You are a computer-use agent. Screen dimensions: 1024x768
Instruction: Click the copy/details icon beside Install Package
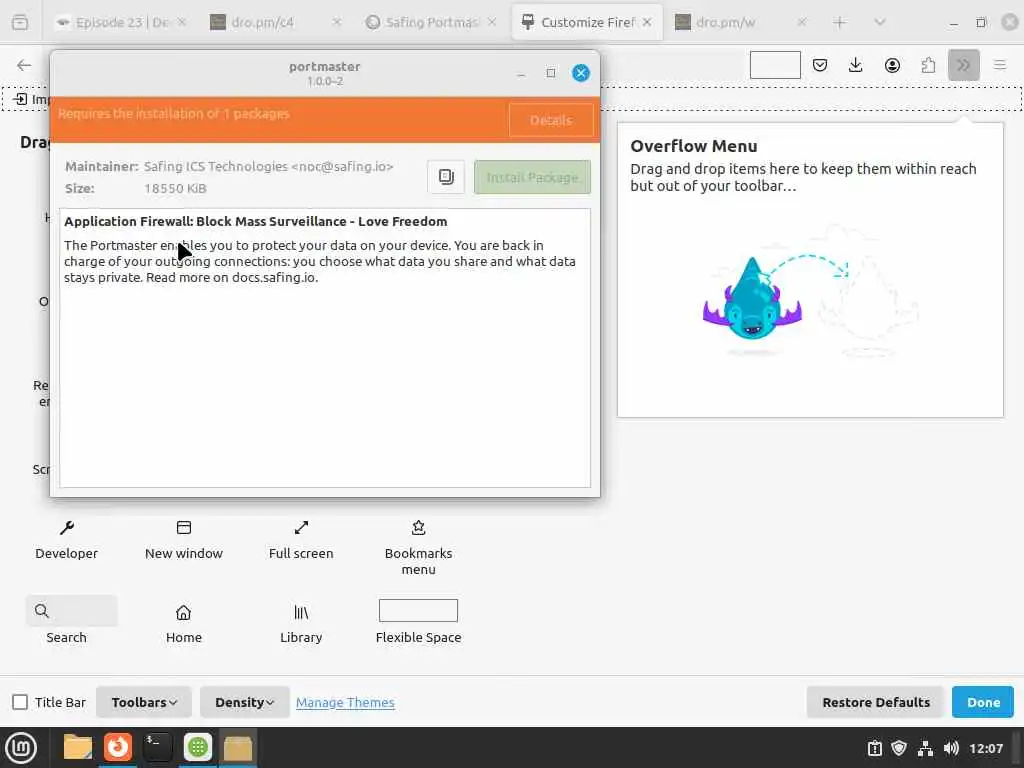[446, 177]
